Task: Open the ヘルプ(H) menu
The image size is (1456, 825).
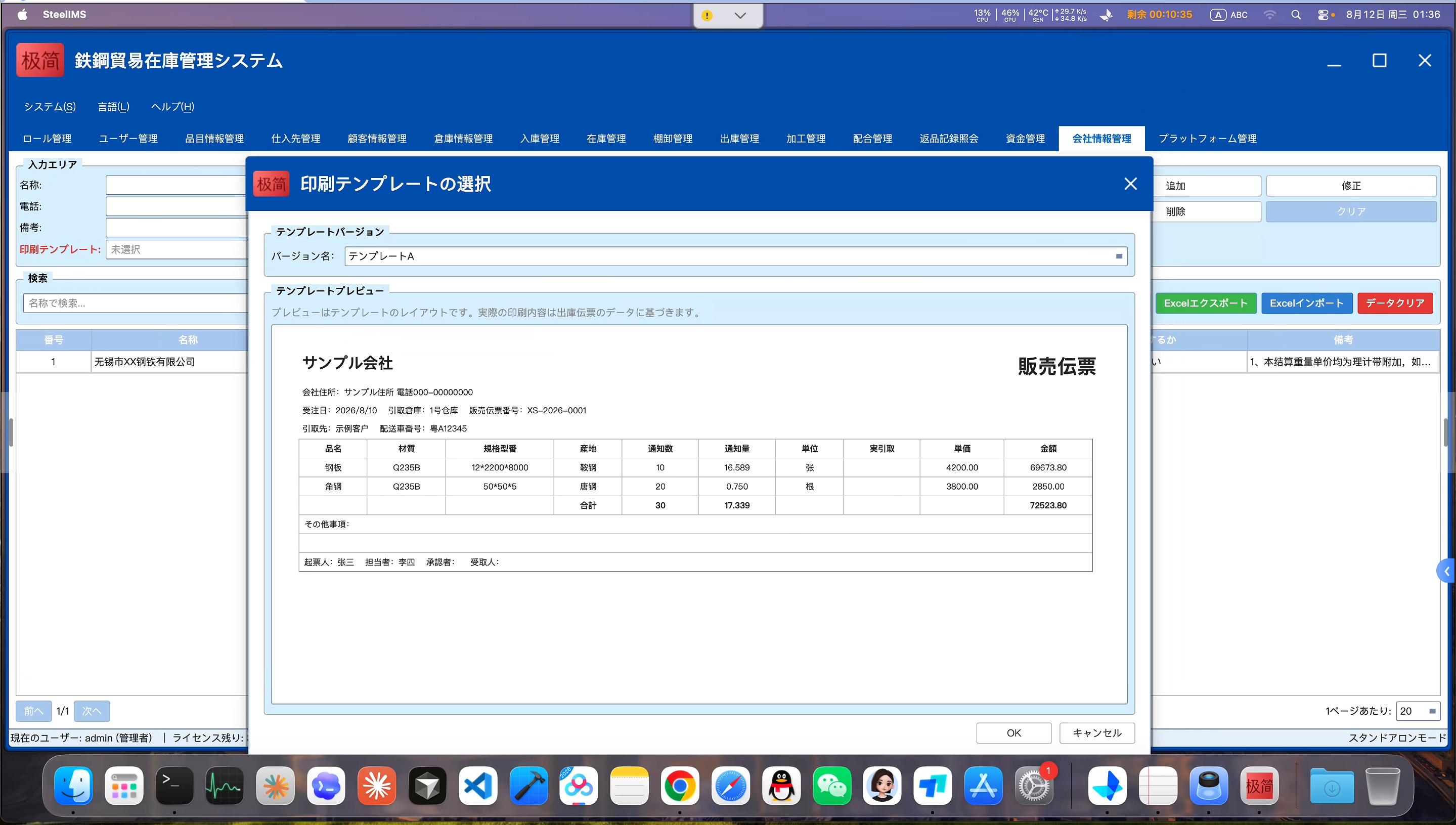Action: [x=173, y=107]
